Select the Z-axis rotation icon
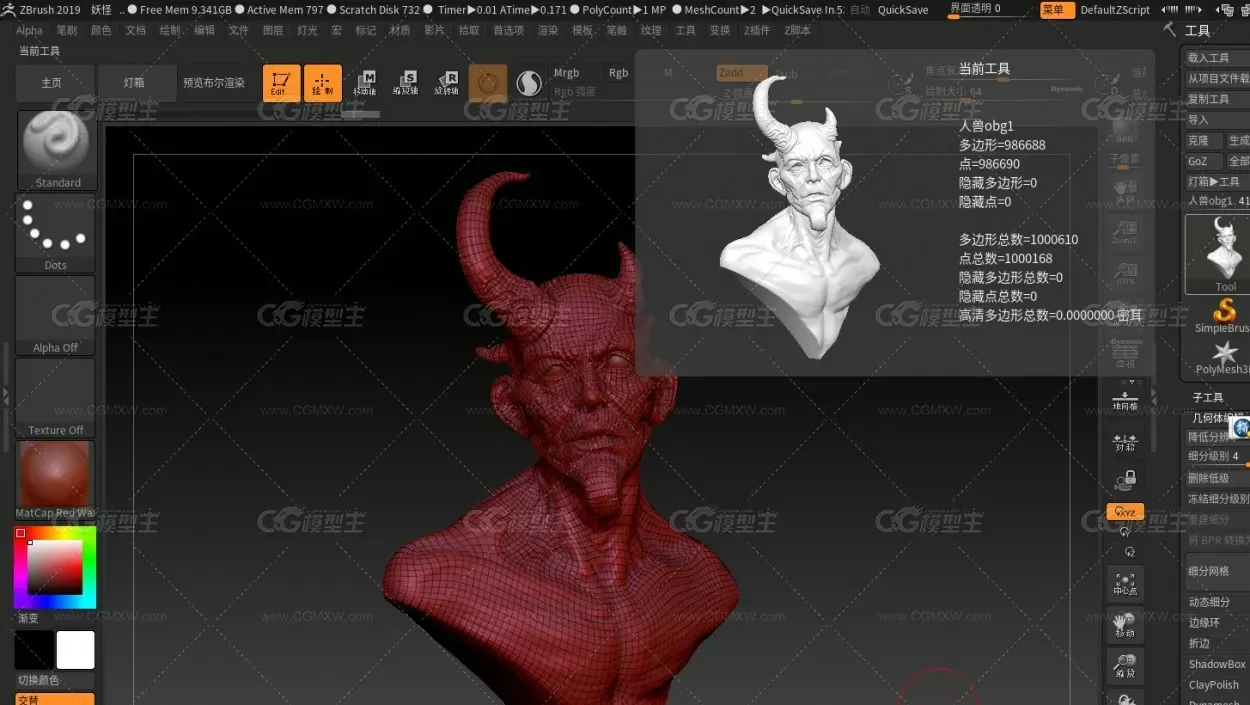 click(x=1128, y=552)
